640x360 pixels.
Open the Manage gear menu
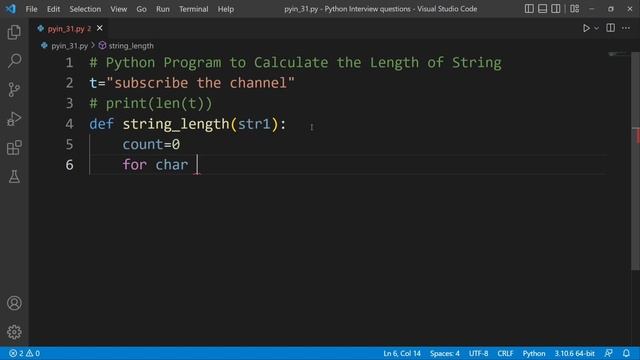[x=14, y=332]
